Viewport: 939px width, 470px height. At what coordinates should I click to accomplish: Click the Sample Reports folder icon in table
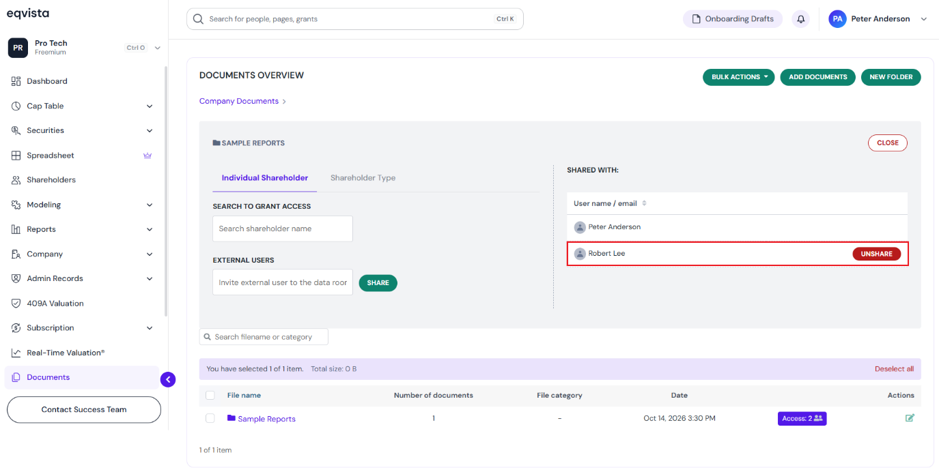click(231, 419)
